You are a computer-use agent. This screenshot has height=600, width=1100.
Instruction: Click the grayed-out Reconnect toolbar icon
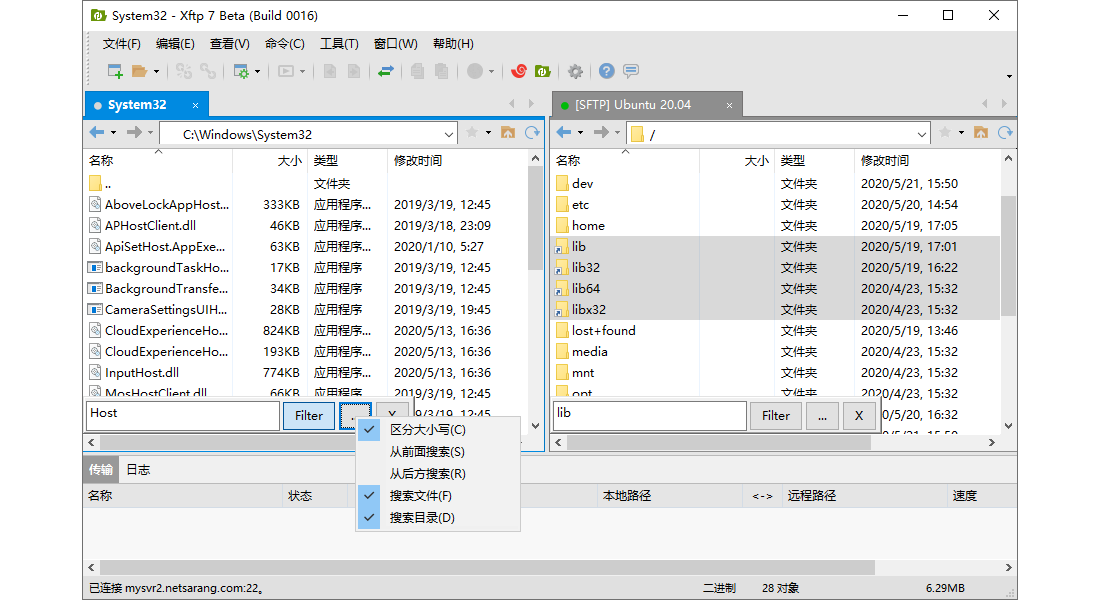[184, 72]
